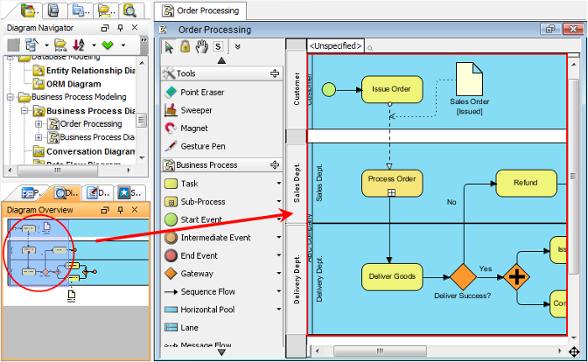Toggle the palette lock icon

click(x=185, y=47)
